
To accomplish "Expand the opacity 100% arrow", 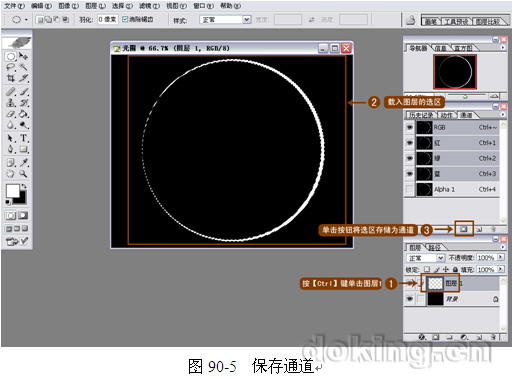I will (501, 257).
